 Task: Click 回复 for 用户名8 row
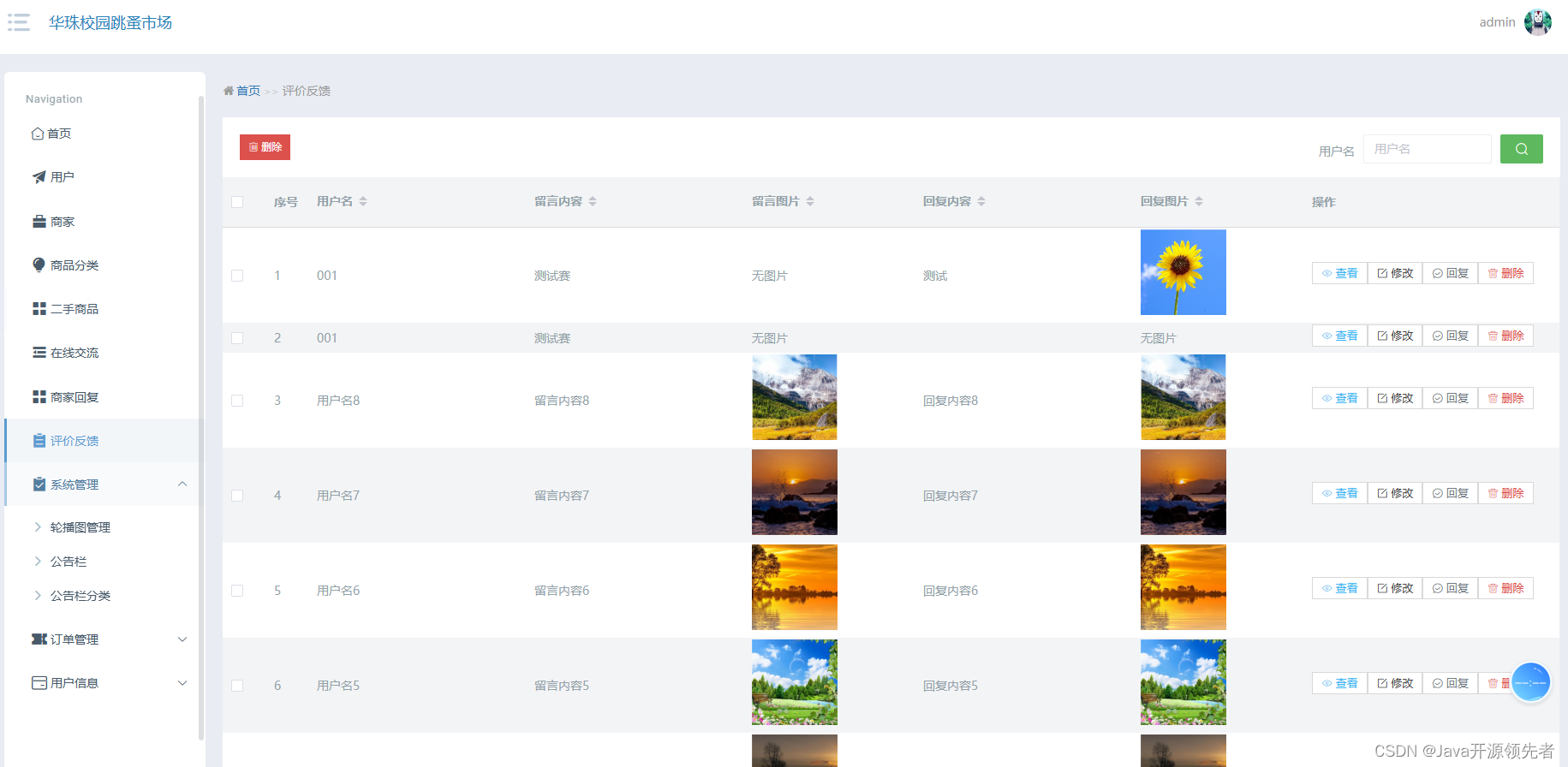coord(1450,398)
